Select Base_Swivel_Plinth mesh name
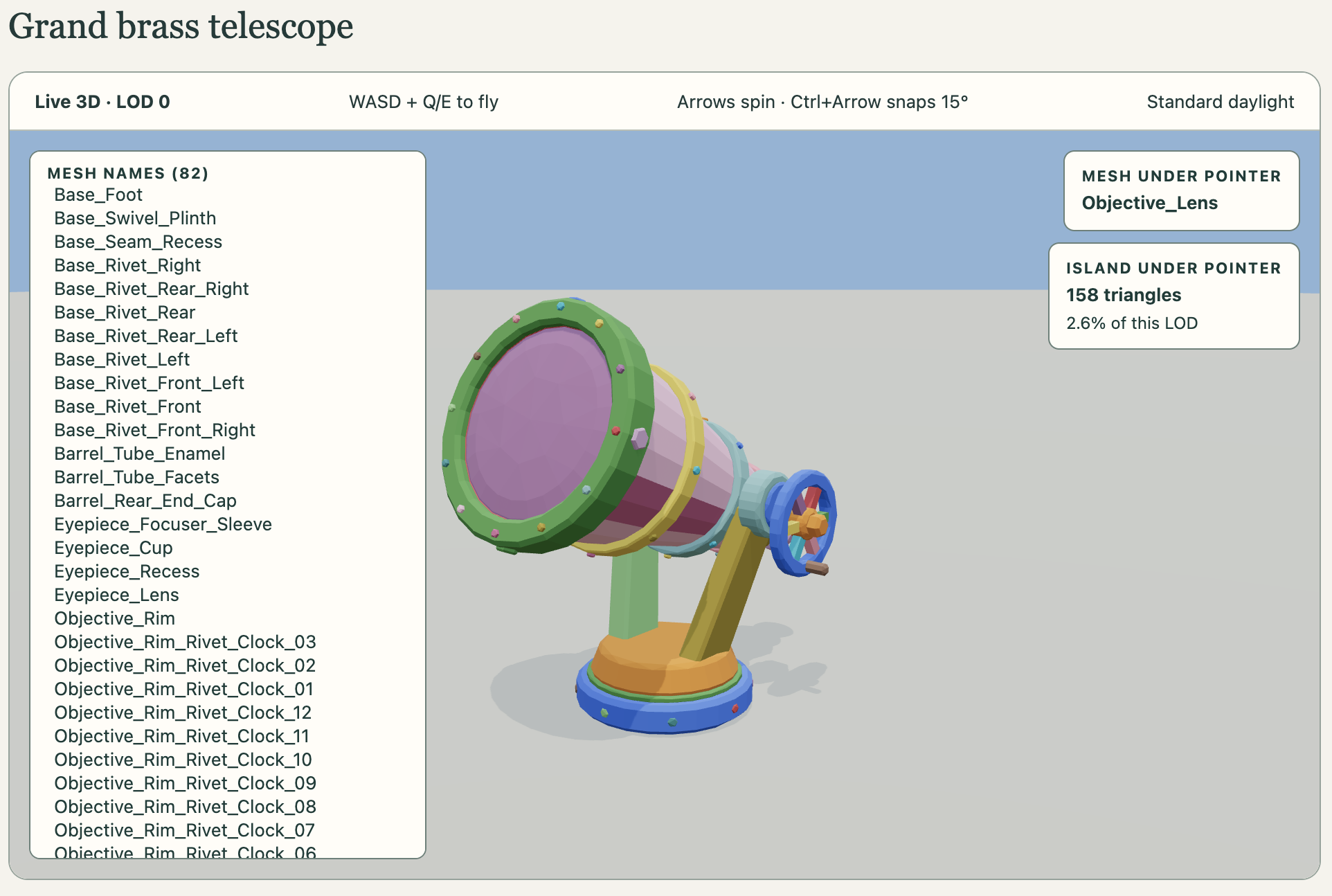This screenshot has width=1332, height=896. [135, 218]
